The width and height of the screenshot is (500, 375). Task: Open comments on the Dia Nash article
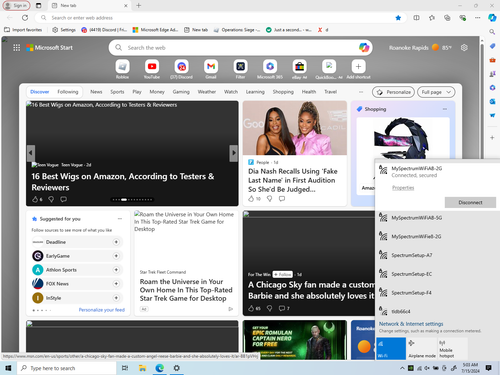tap(282, 199)
